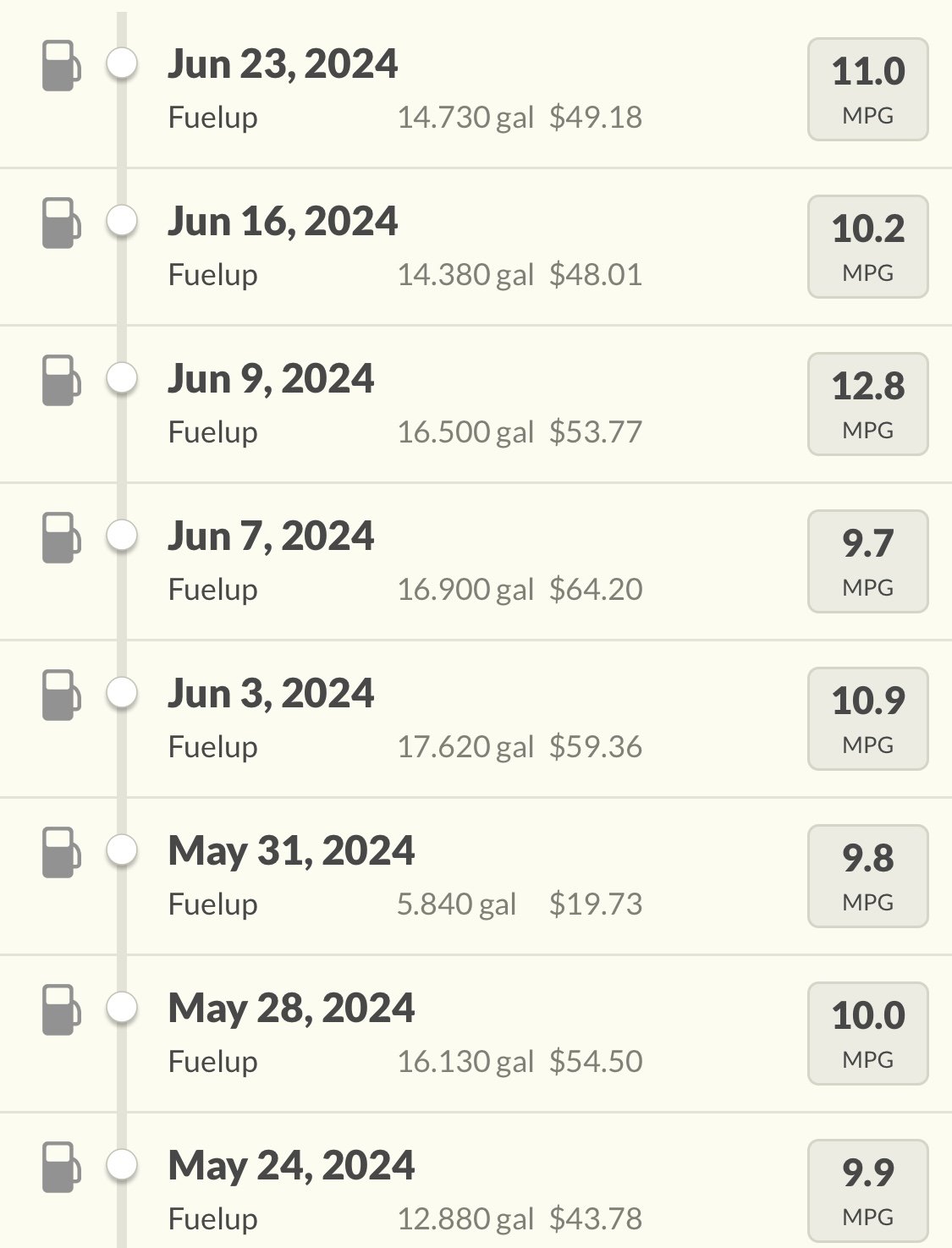View the $64.20 fuelup cost details
The width and height of the screenshot is (952, 1248).
[596, 589]
